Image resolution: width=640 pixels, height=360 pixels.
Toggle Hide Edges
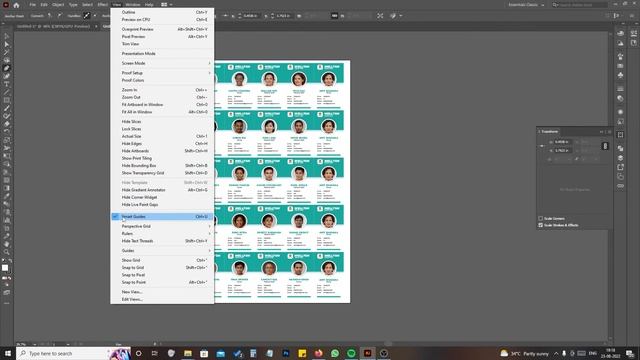pos(162,144)
